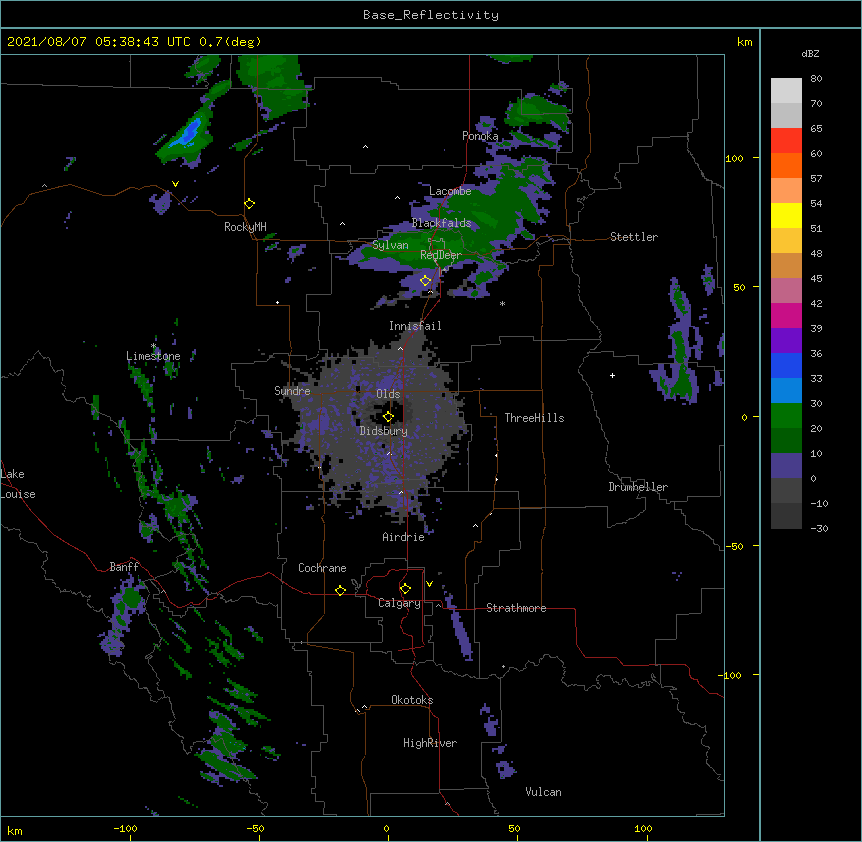
Task: Click the Lacombe label
Action: point(450,191)
